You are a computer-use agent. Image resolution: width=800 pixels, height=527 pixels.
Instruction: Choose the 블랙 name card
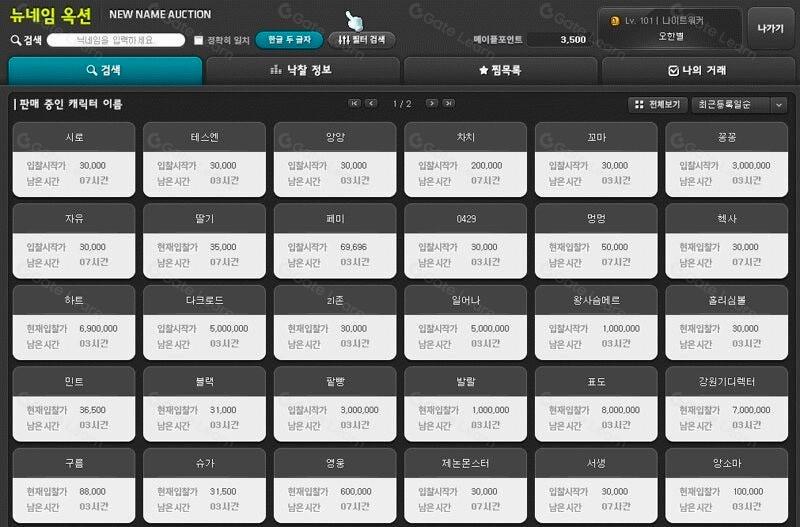coord(205,404)
